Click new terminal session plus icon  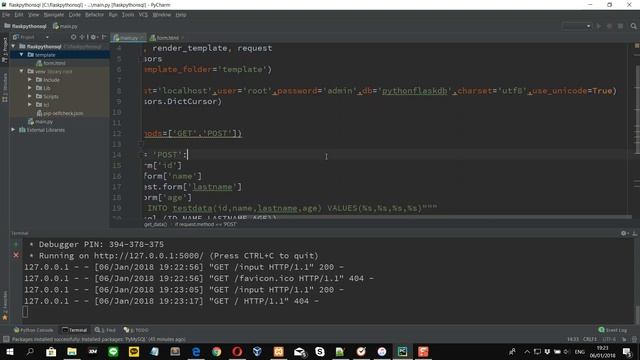point(16,244)
